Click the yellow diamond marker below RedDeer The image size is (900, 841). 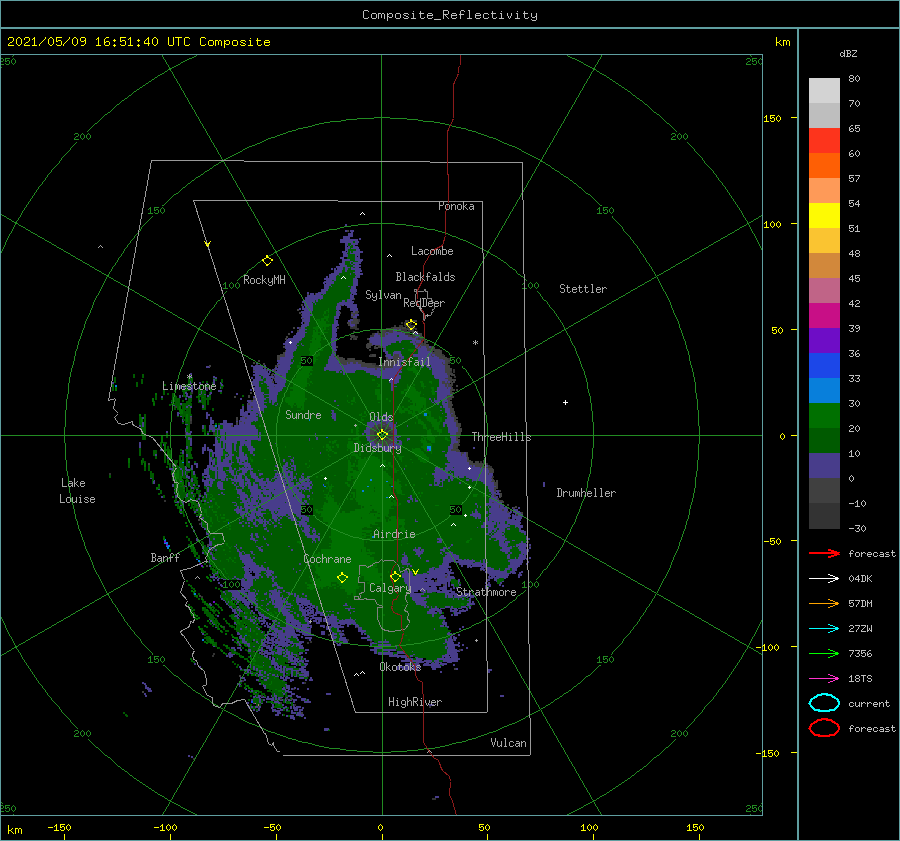pos(411,325)
